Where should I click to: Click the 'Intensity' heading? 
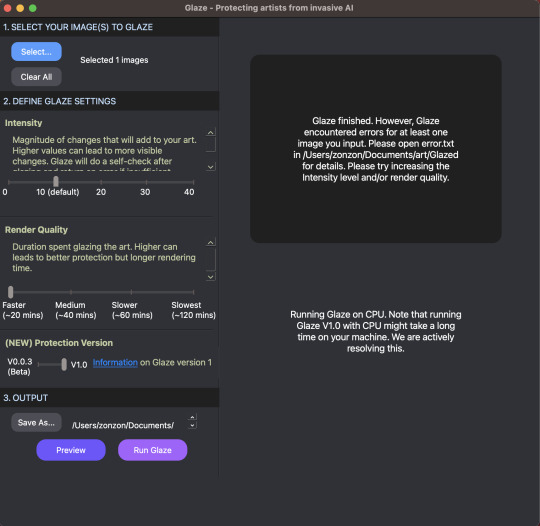[x=23, y=123]
